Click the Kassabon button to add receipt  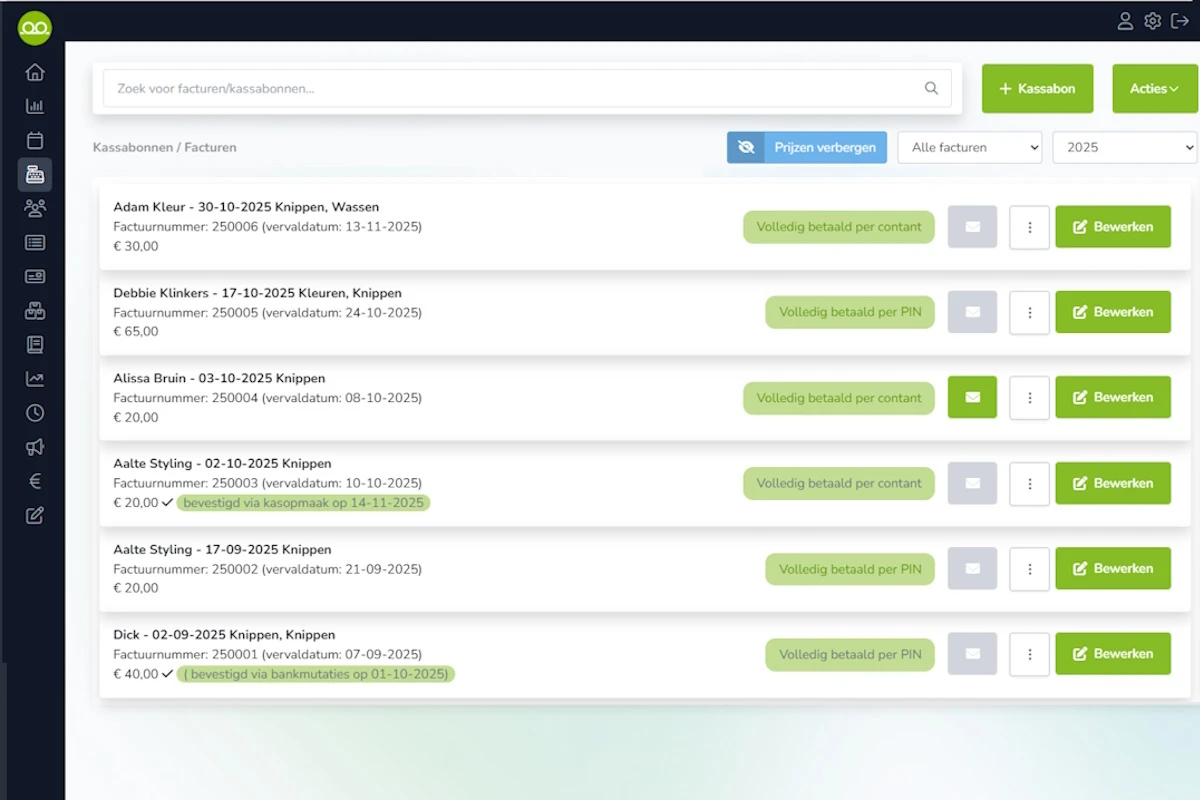[1037, 89]
